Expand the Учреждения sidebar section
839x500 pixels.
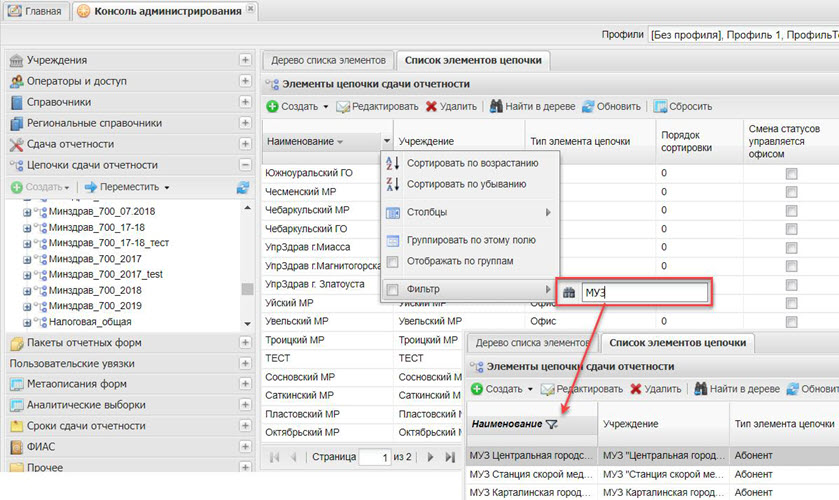245,60
